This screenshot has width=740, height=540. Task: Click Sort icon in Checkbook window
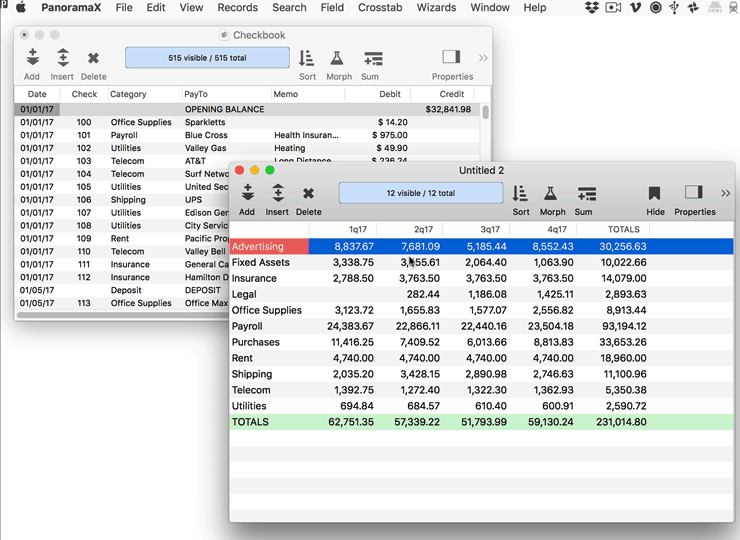point(307,58)
